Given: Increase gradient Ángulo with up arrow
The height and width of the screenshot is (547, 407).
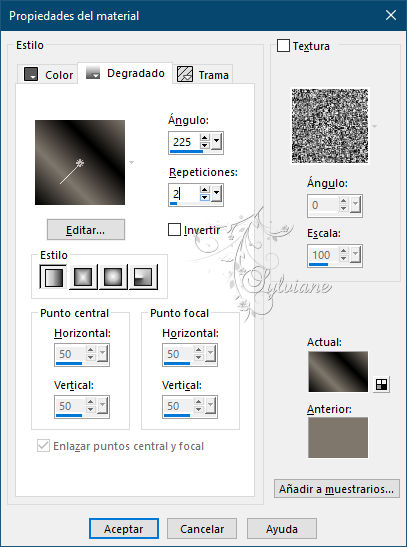Looking at the screenshot, I should [205, 138].
